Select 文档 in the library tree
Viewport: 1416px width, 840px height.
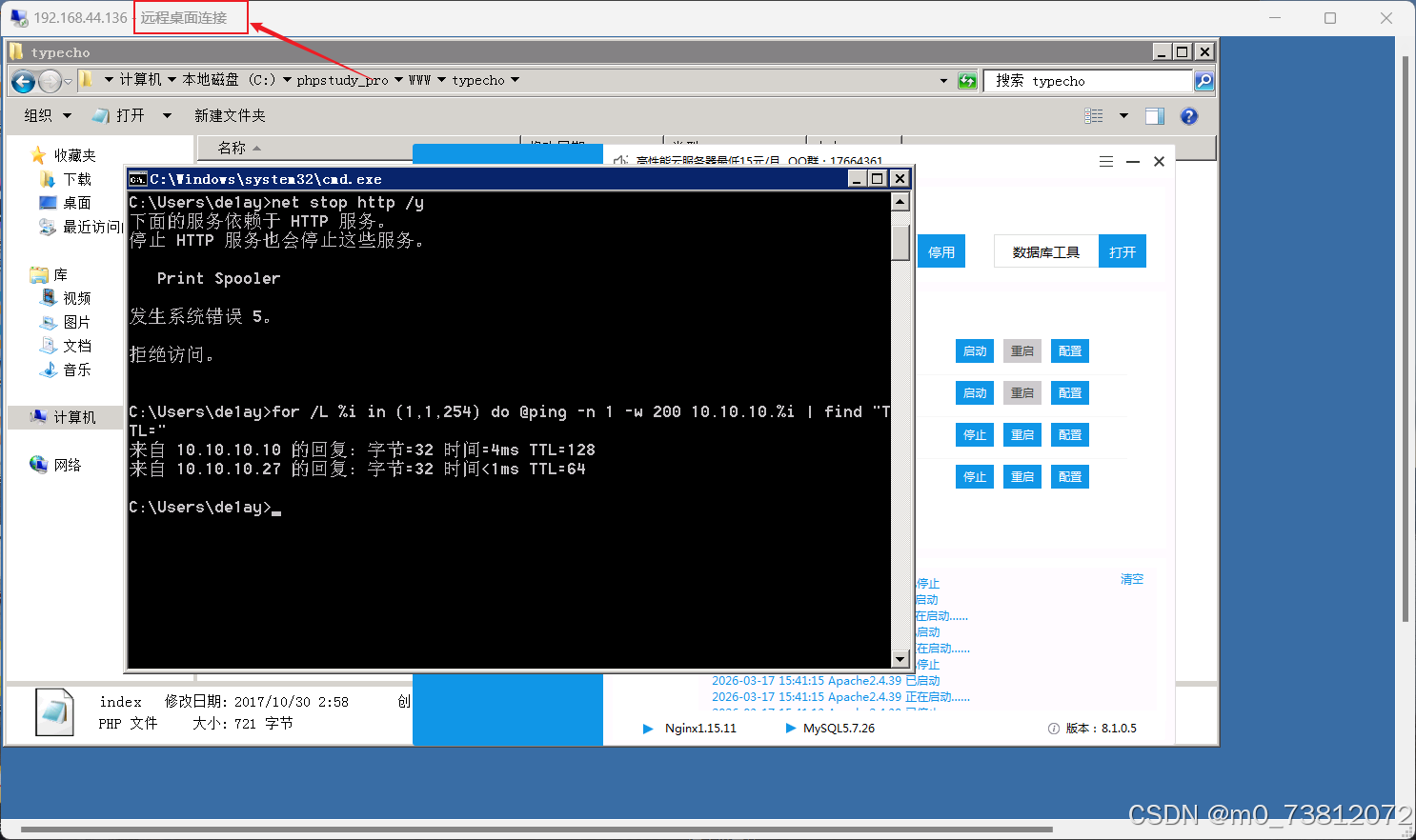[77, 346]
